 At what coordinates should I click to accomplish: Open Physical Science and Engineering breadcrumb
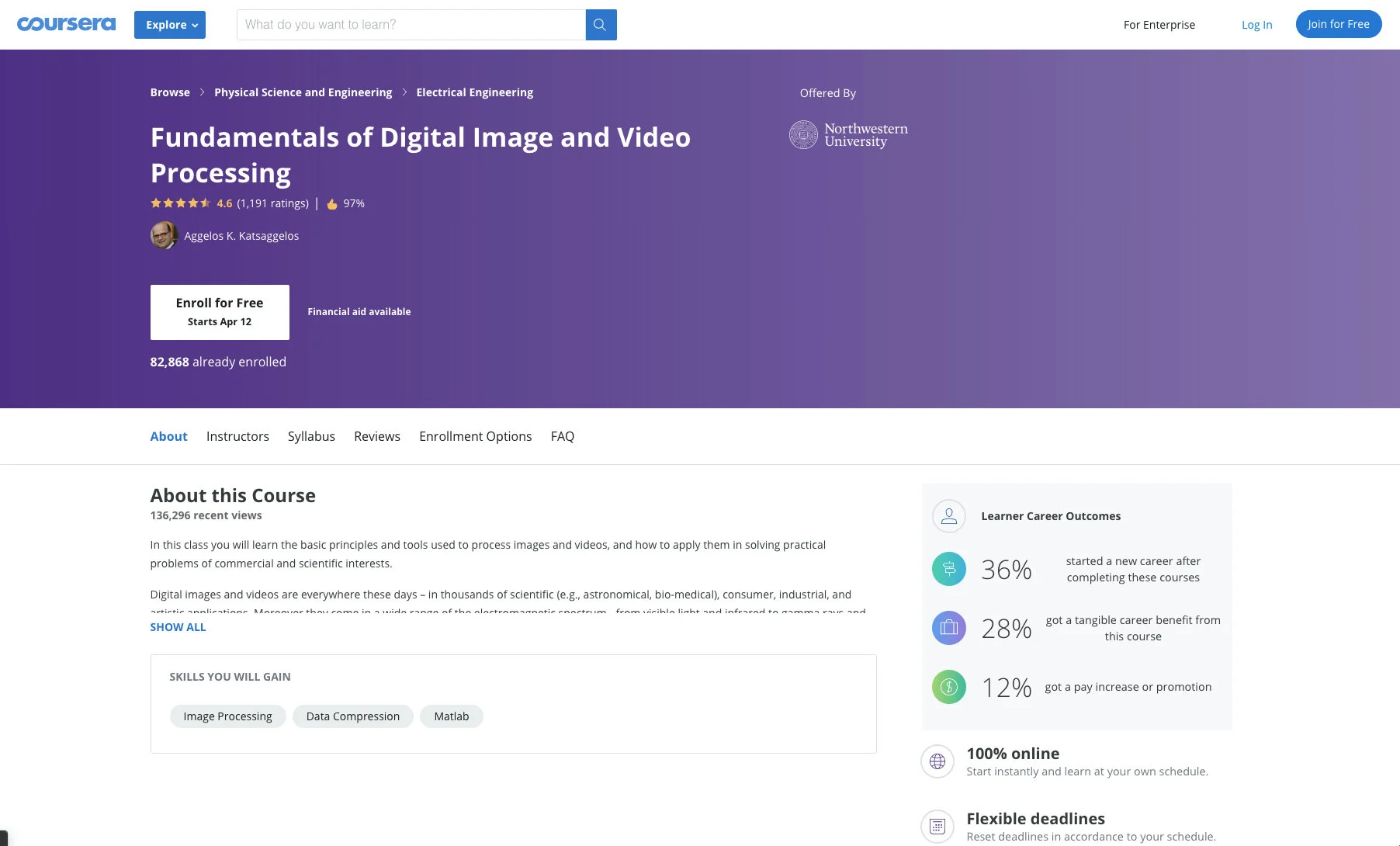tap(303, 92)
